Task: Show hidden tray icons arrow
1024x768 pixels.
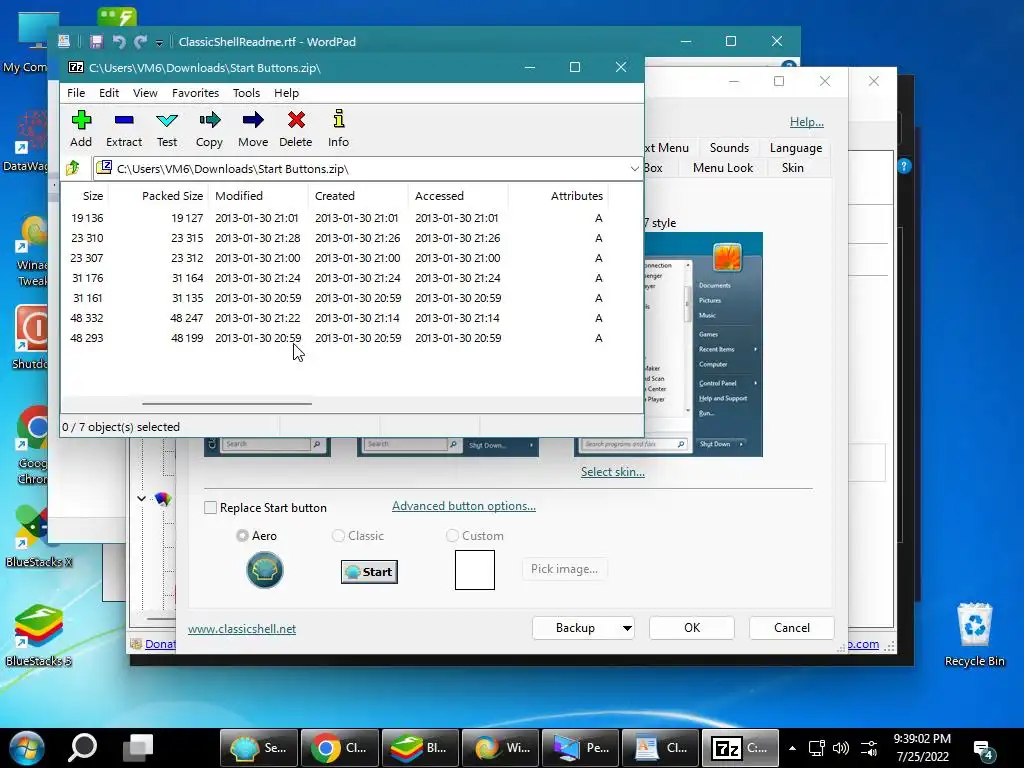Action: tap(792, 748)
